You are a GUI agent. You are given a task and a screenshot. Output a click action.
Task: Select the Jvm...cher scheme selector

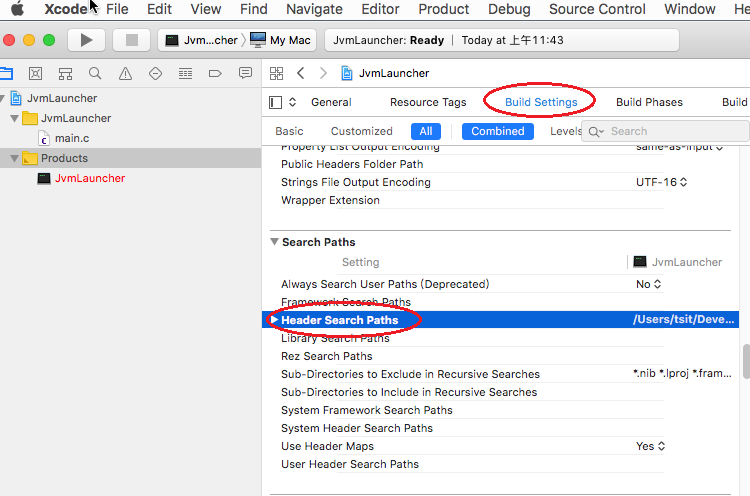[x=202, y=40]
